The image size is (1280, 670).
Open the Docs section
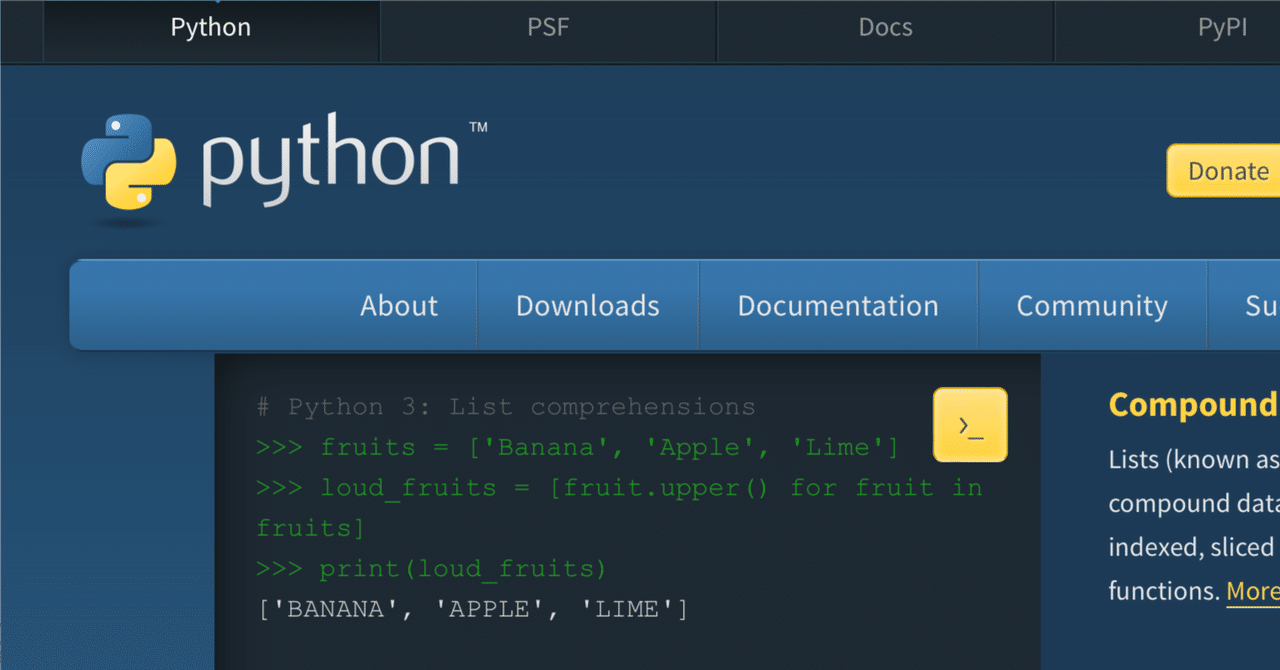(884, 27)
